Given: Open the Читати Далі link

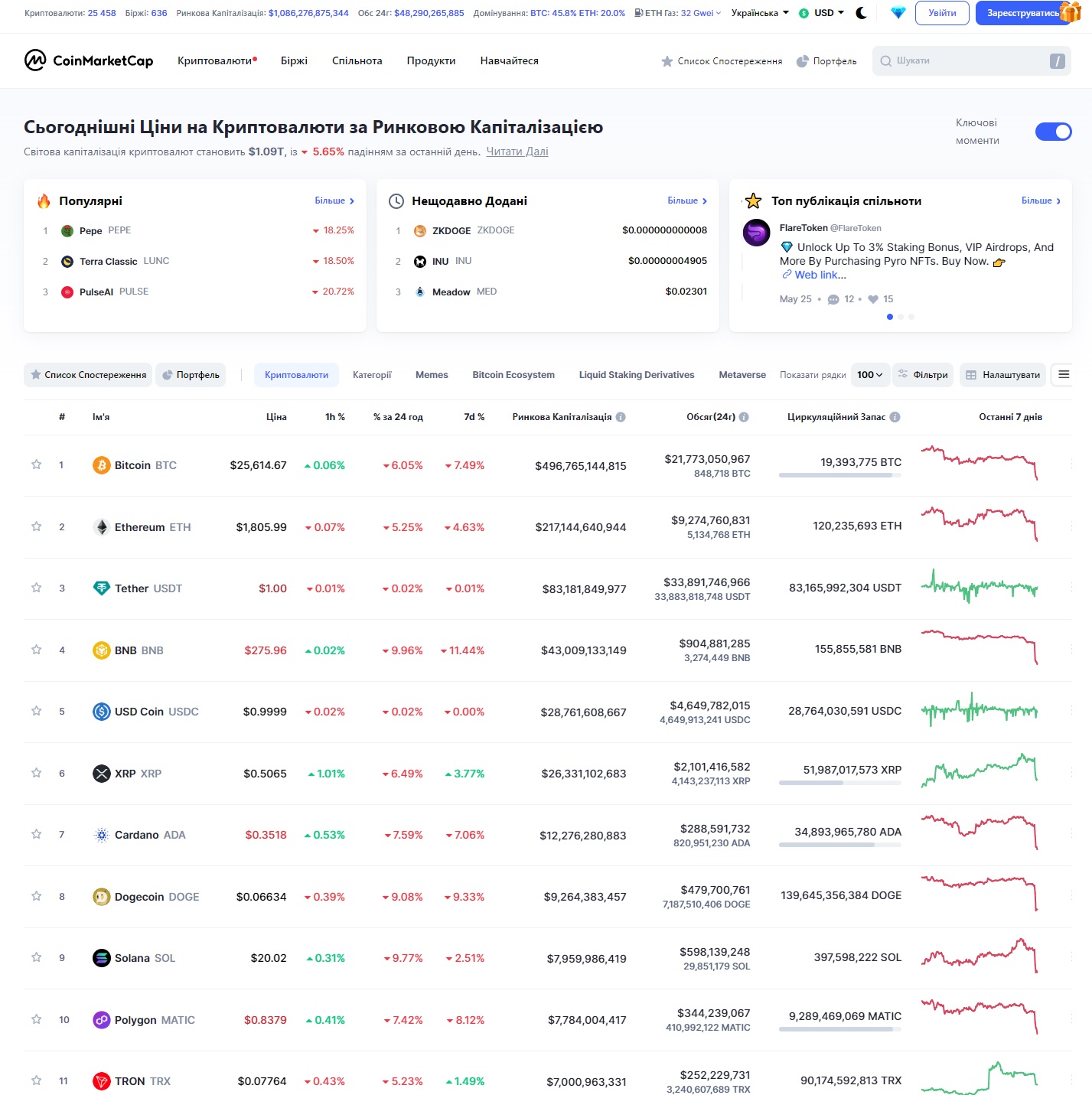Looking at the screenshot, I should pos(517,152).
